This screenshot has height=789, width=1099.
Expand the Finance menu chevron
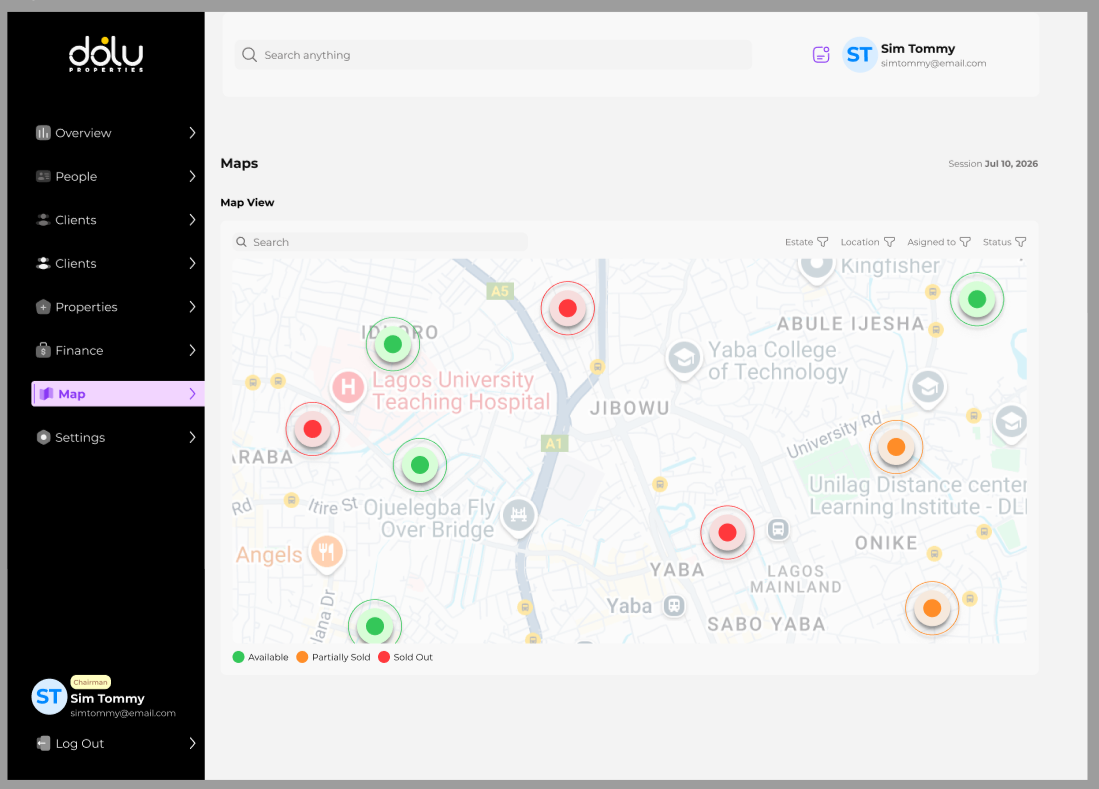click(x=192, y=350)
